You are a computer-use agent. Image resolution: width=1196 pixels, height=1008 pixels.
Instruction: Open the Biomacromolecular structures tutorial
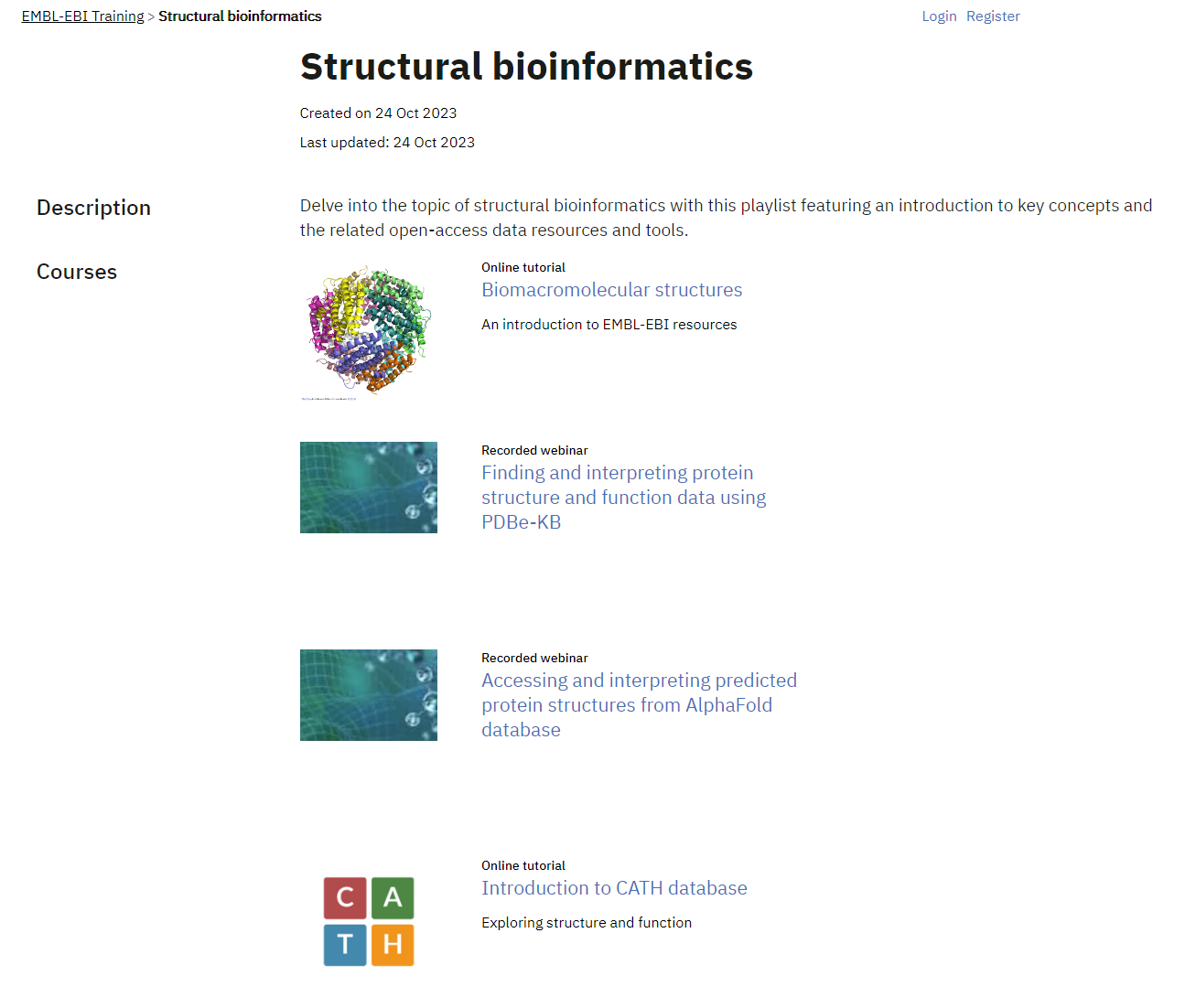(611, 290)
